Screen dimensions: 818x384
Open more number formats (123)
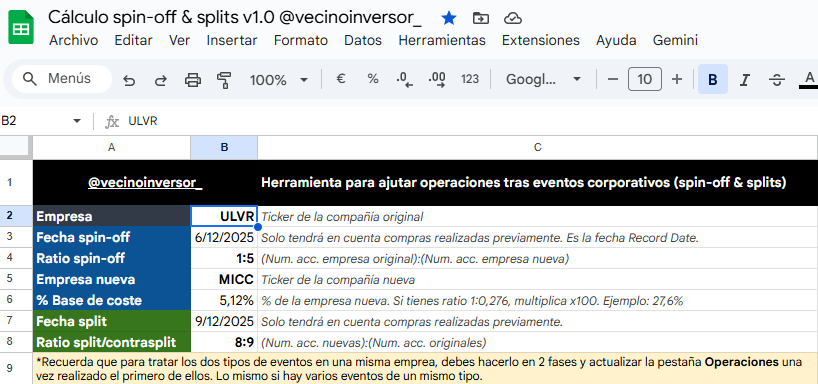(470, 79)
